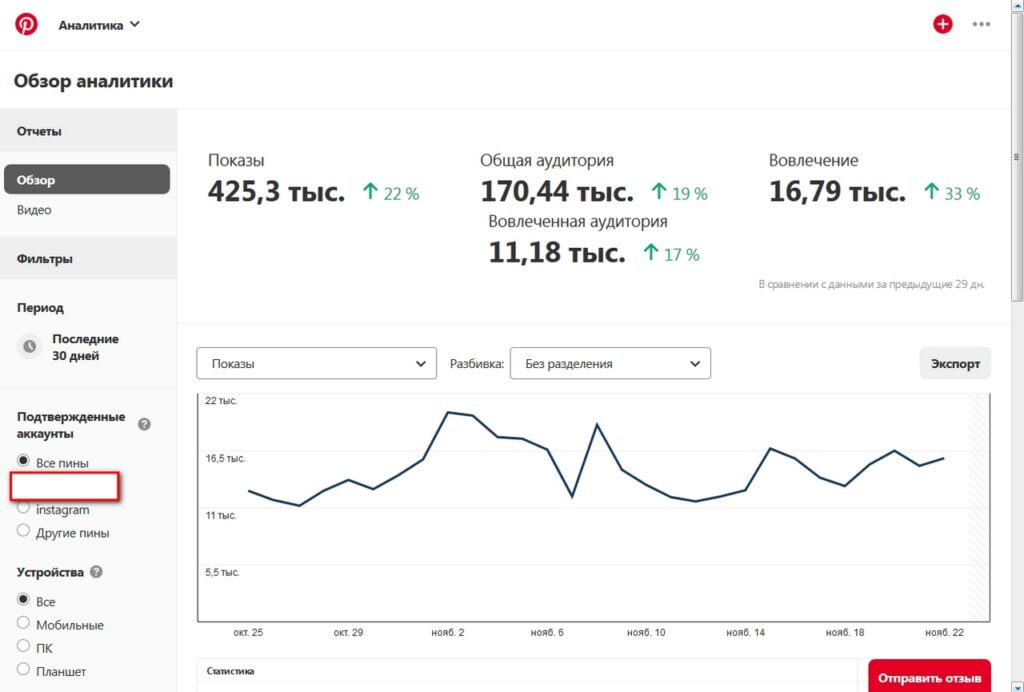Expand the Аналитика dropdown menu
Viewport: 1024px width, 692px height.
(99, 25)
